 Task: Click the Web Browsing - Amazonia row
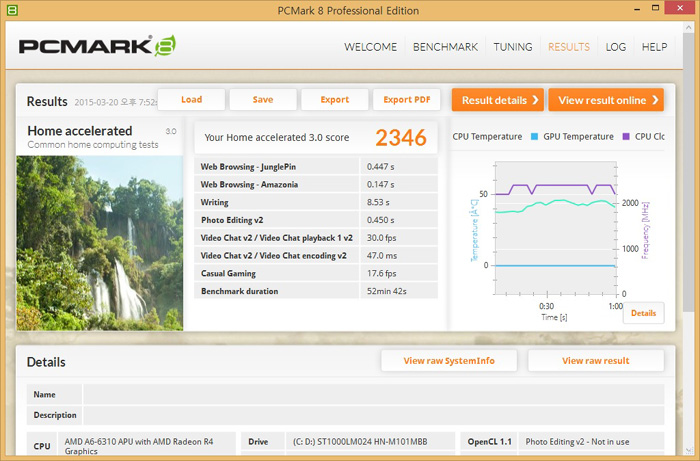pyautogui.click(x=316, y=184)
